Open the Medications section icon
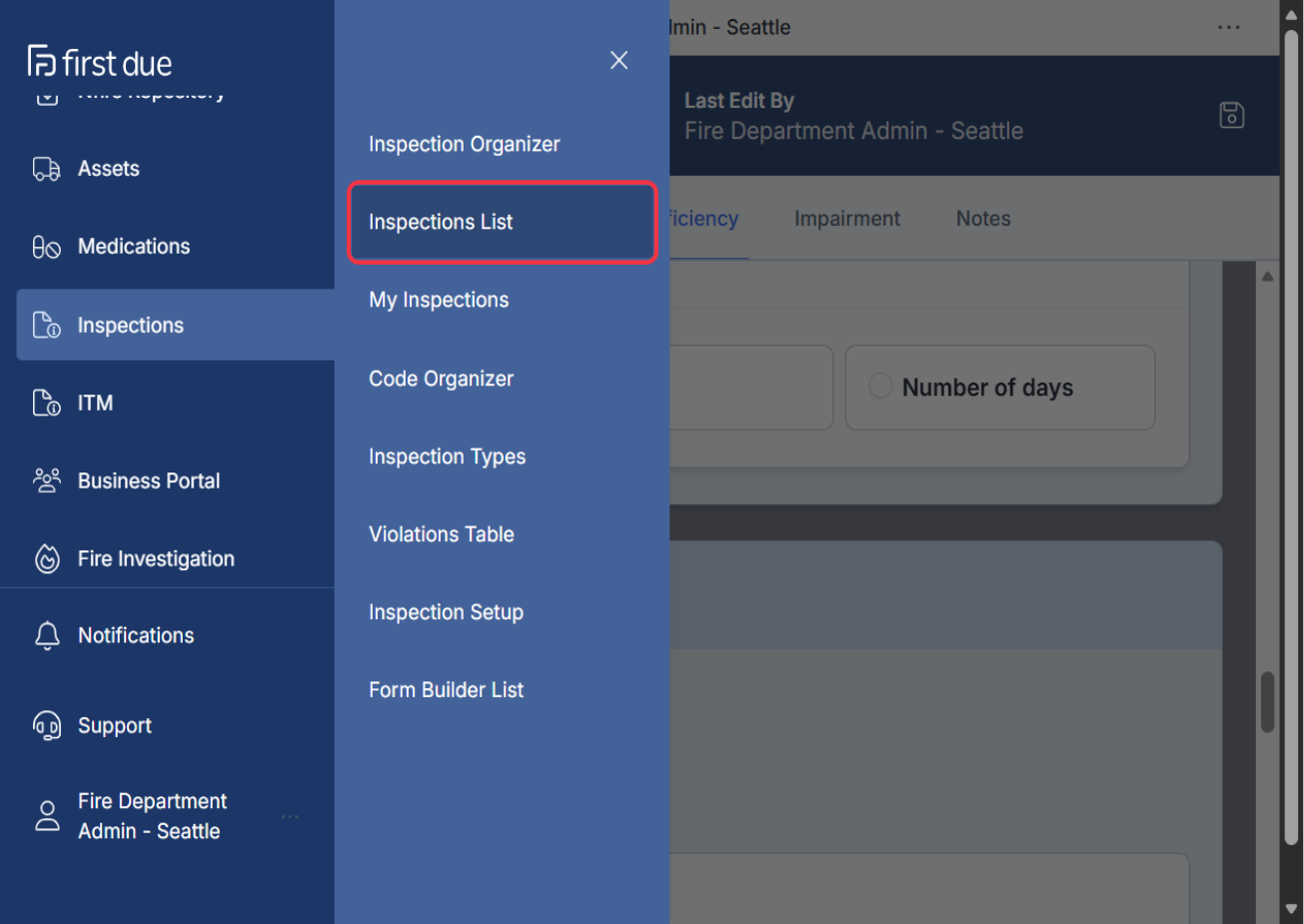 46,246
